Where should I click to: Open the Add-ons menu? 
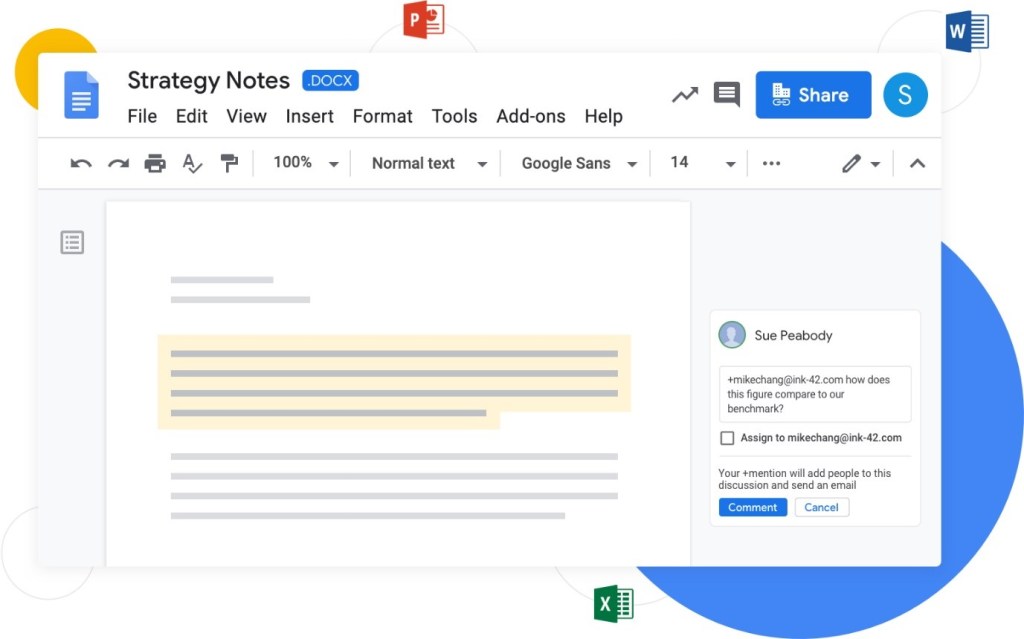[x=531, y=116]
